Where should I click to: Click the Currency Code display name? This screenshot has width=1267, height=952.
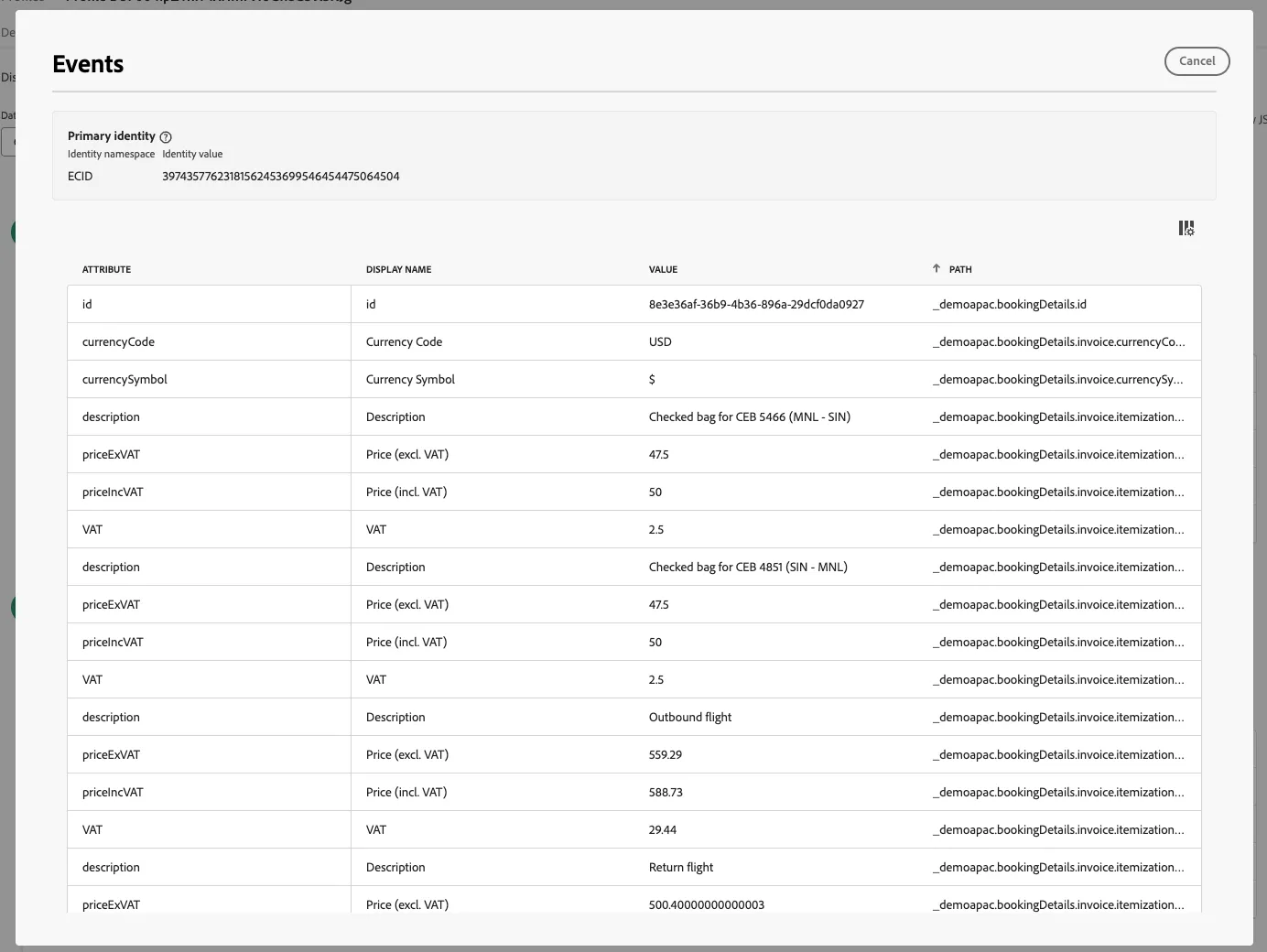[x=404, y=342]
